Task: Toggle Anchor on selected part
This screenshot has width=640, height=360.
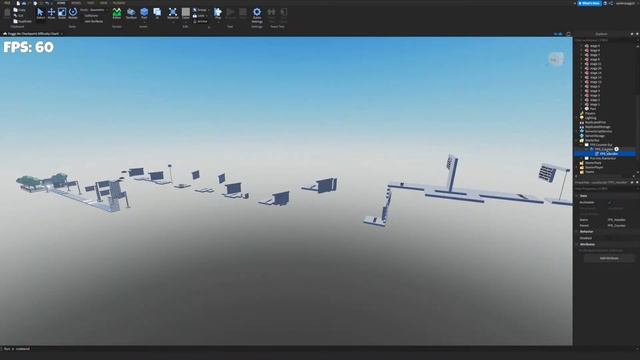Action: pos(200,21)
